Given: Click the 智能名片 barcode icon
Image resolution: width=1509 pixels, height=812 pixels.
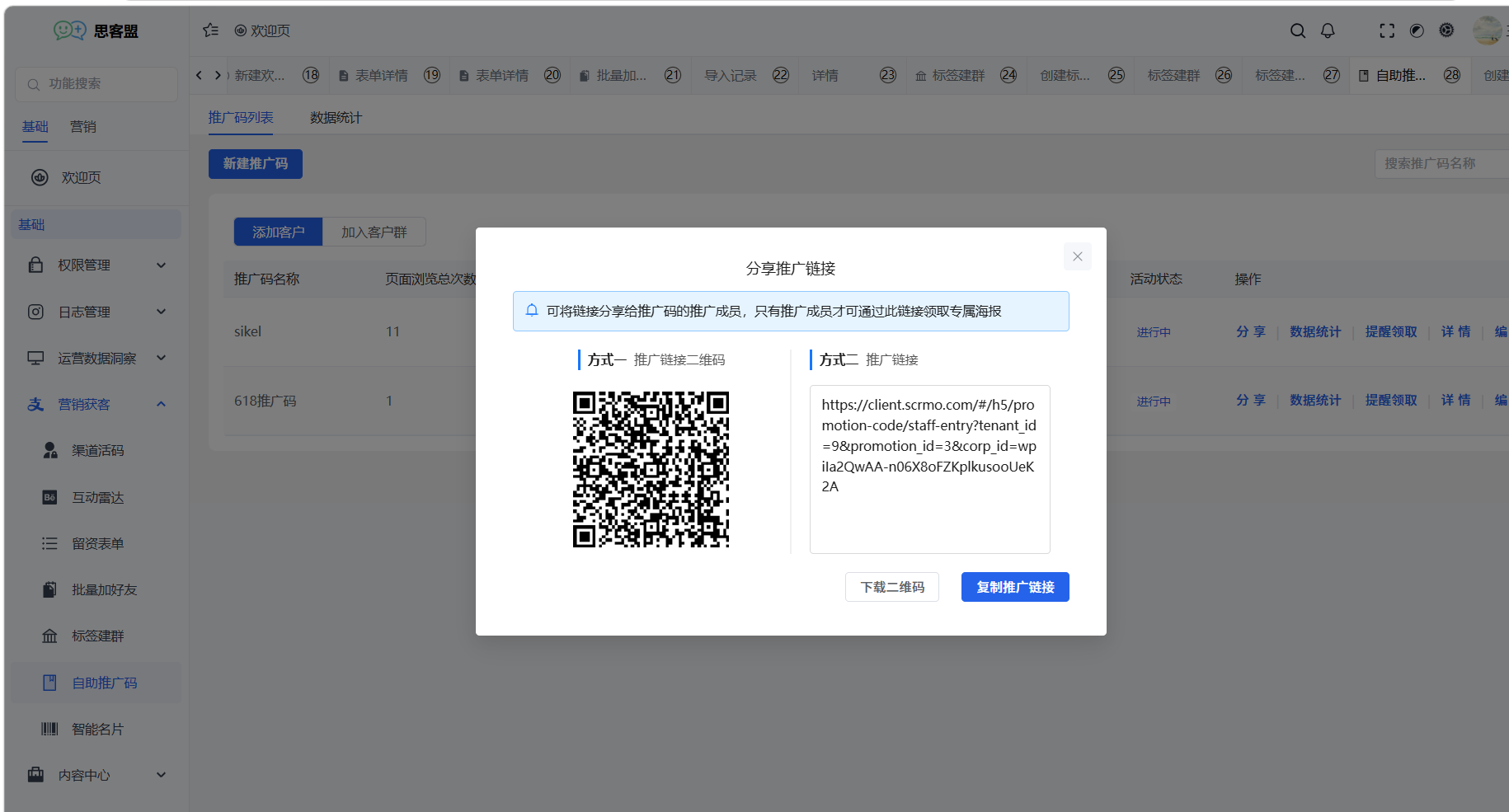Looking at the screenshot, I should point(49,729).
